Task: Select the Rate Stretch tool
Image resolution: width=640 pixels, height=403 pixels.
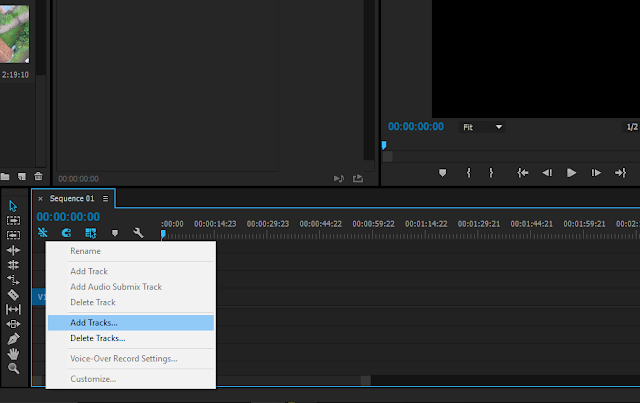Action: [x=13, y=280]
